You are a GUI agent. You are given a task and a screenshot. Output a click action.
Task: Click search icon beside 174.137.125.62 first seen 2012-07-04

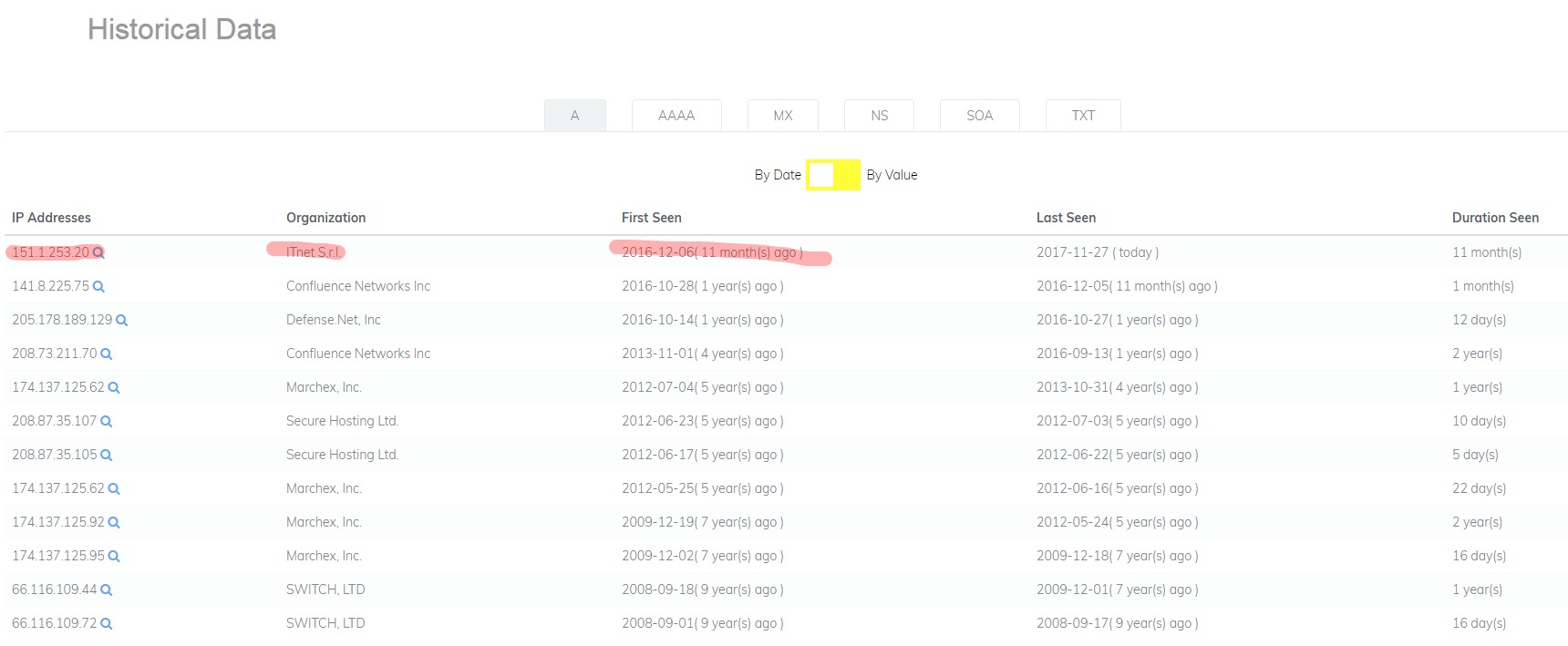tap(114, 387)
